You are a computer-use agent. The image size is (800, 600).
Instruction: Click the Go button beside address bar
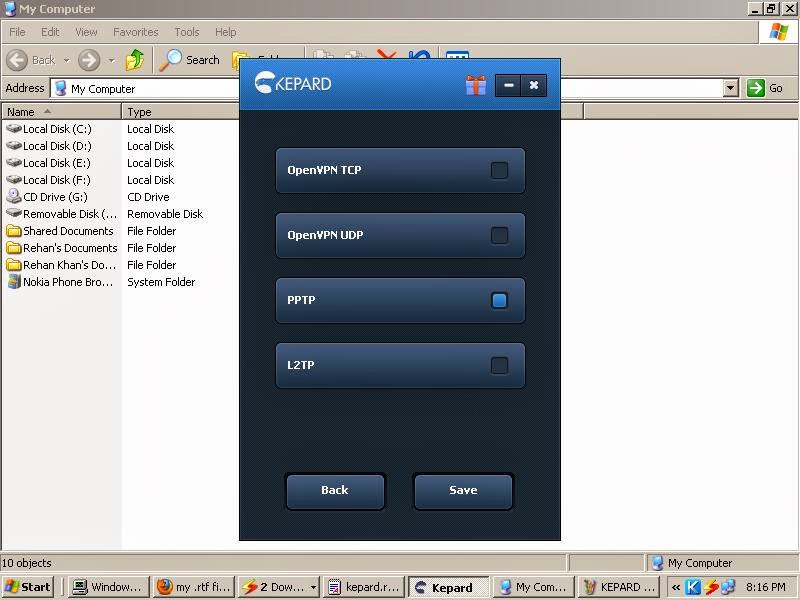pyautogui.click(x=765, y=88)
